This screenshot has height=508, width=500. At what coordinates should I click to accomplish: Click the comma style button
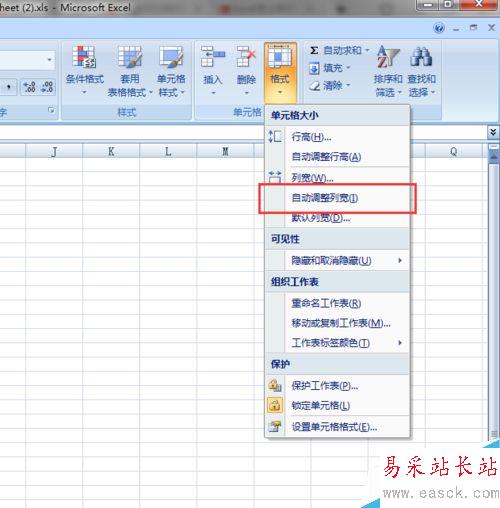(8, 87)
